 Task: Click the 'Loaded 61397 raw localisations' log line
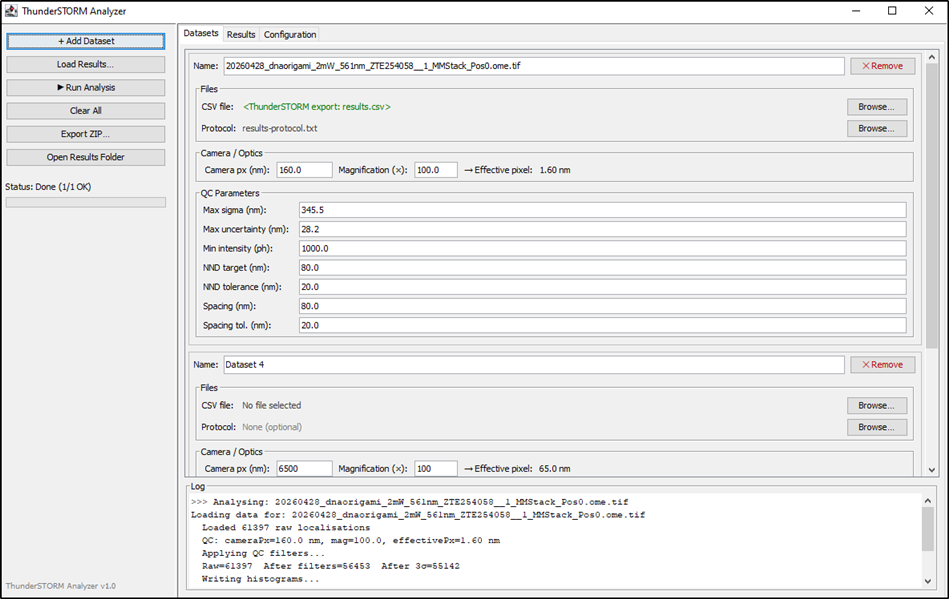pyautogui.click(x=286, y=528)
